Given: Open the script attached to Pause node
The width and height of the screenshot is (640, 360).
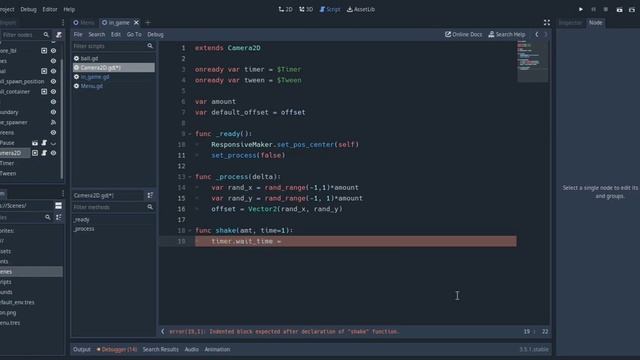Looking at the screenshot, I should click(x=44, y=143).
